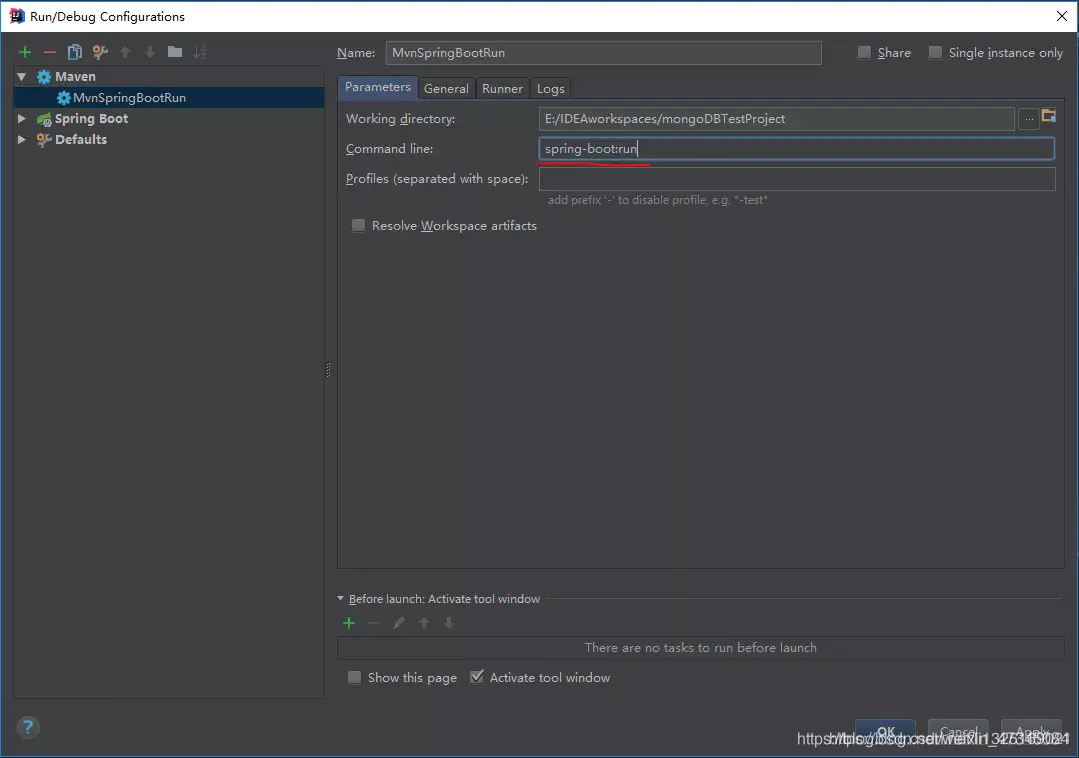Viewport: 1079px width, 758px height.
Task: Open the Runner tab
Action: pos(502,89)
